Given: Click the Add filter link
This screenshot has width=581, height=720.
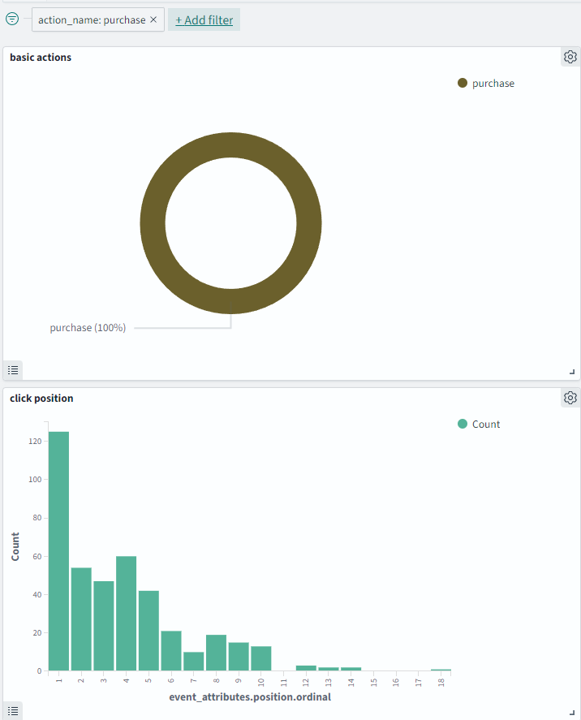Looking at the screenshot, I should click(204, 20).
